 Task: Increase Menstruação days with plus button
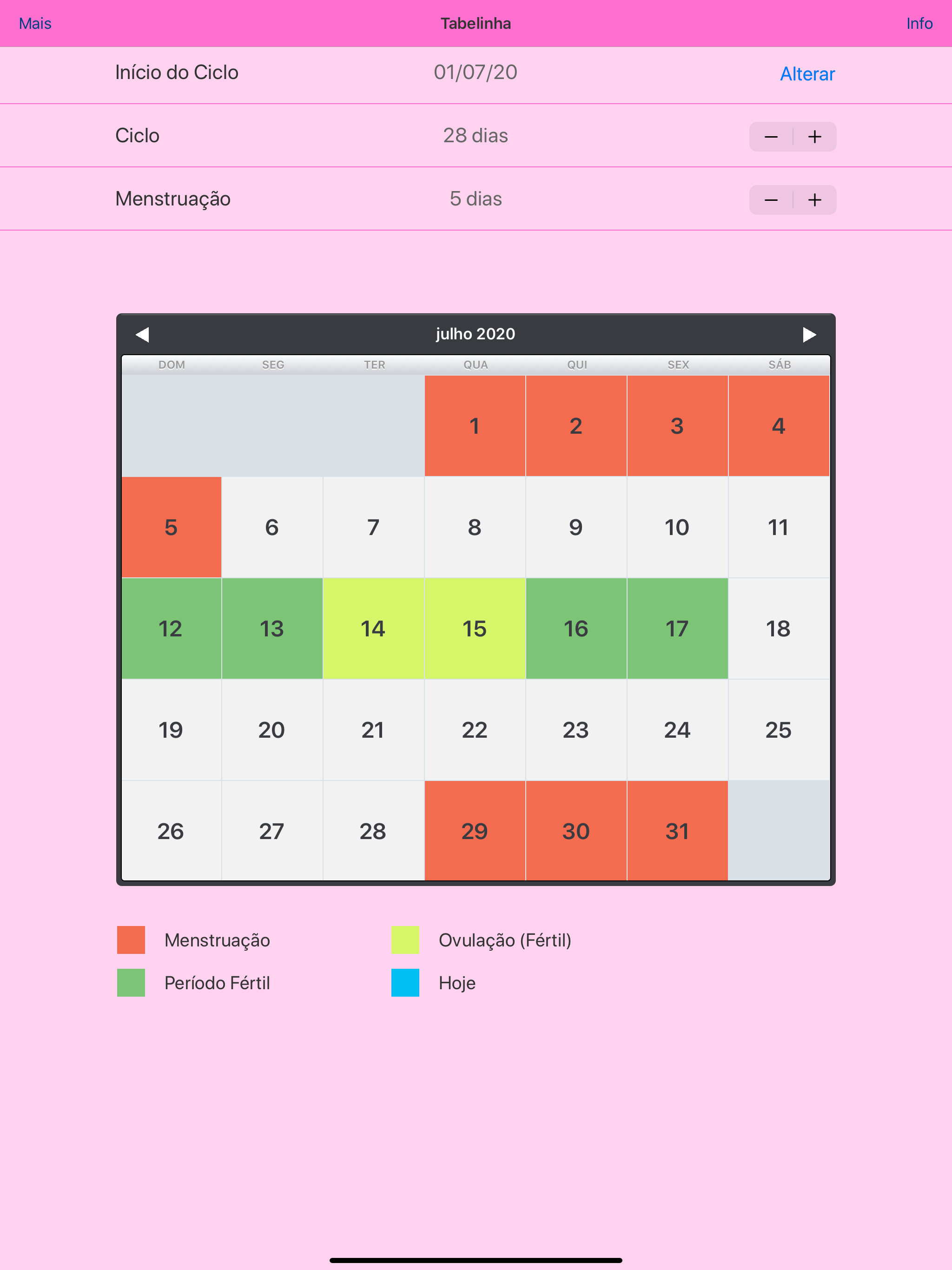[x=814, y=200]
